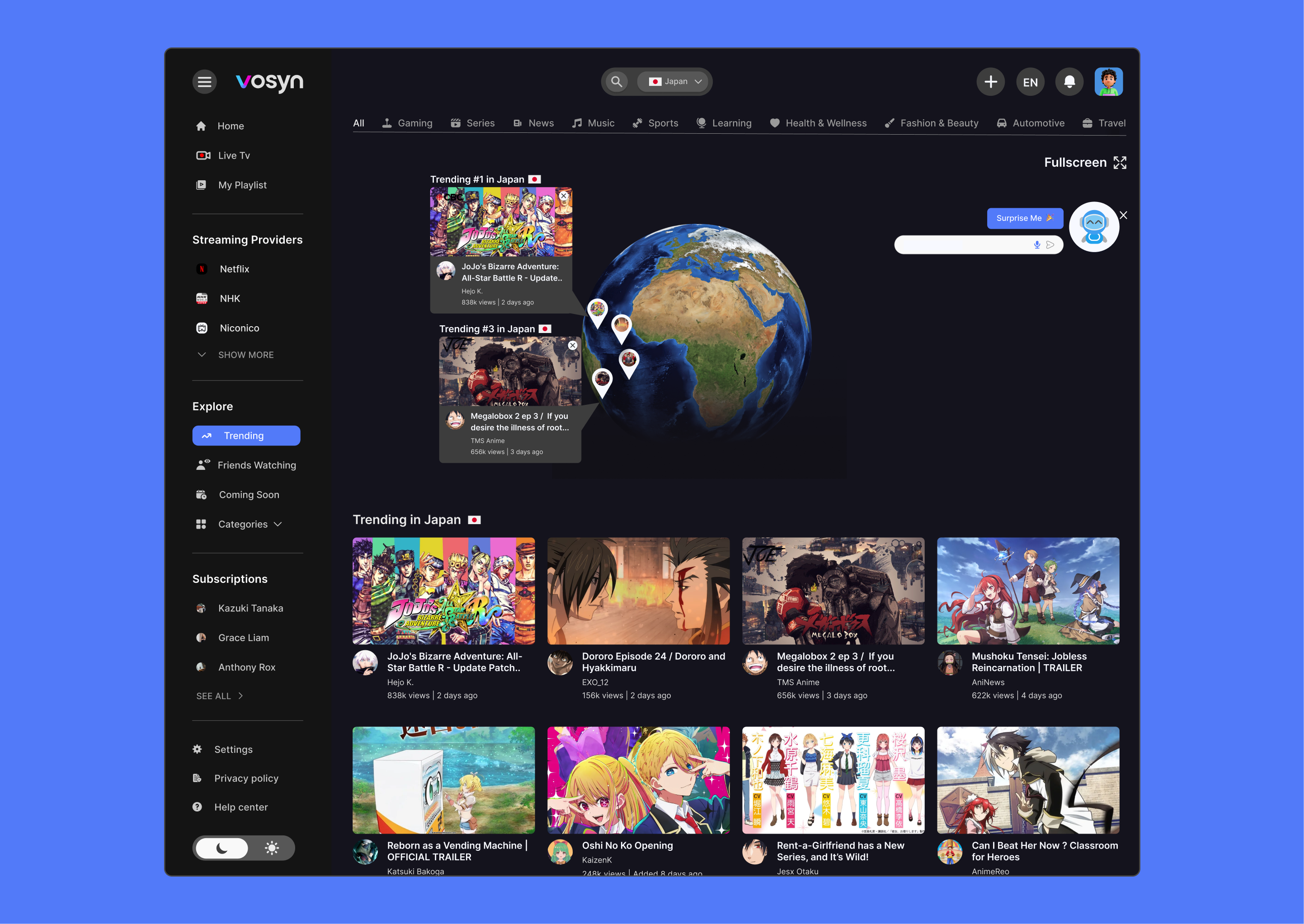Click the Fullscreen expand icon
1304x924 pixels.
coord(1120,163)
